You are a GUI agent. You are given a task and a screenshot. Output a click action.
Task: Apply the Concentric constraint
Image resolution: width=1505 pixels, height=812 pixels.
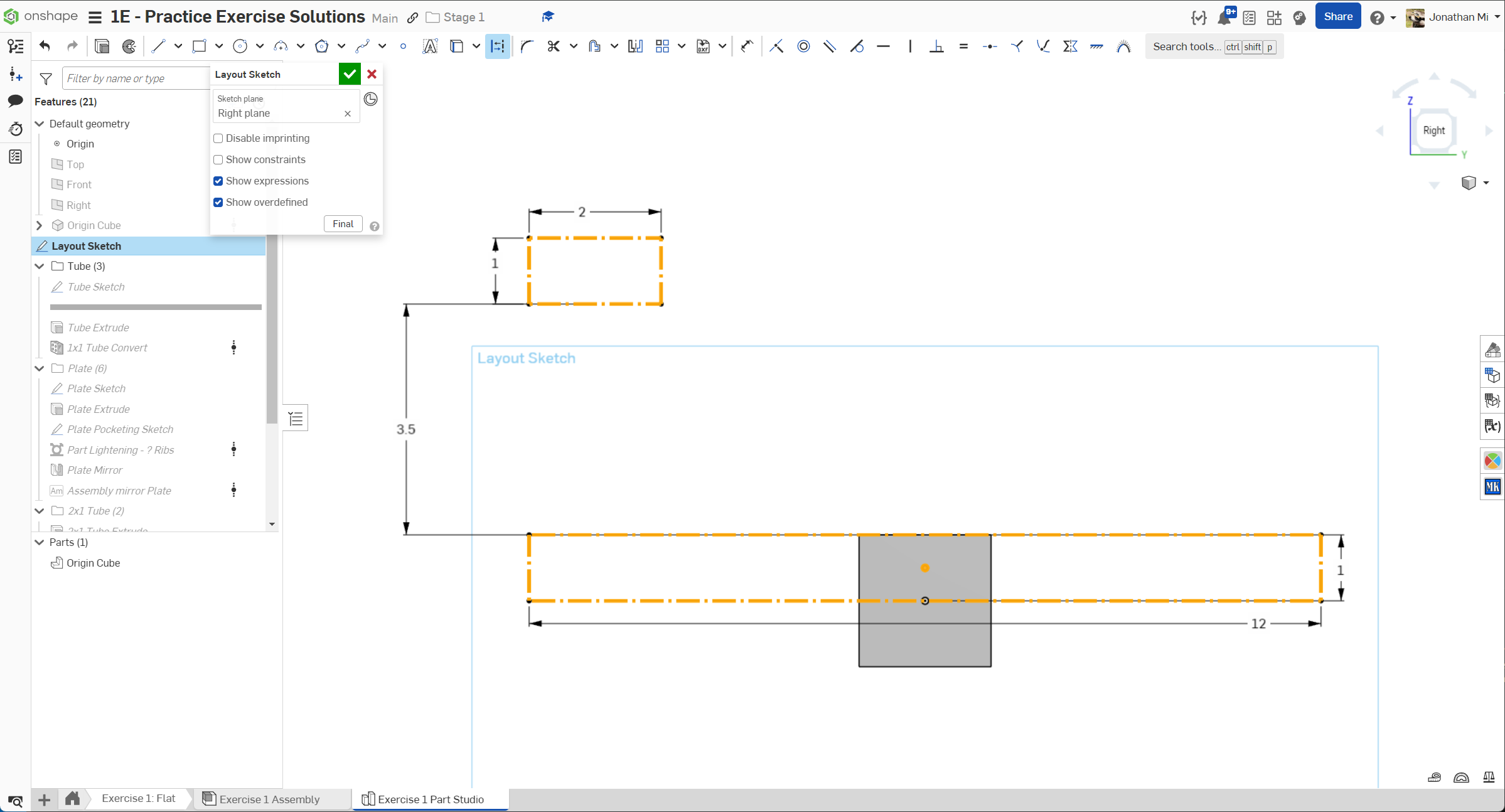coord(803,46)
